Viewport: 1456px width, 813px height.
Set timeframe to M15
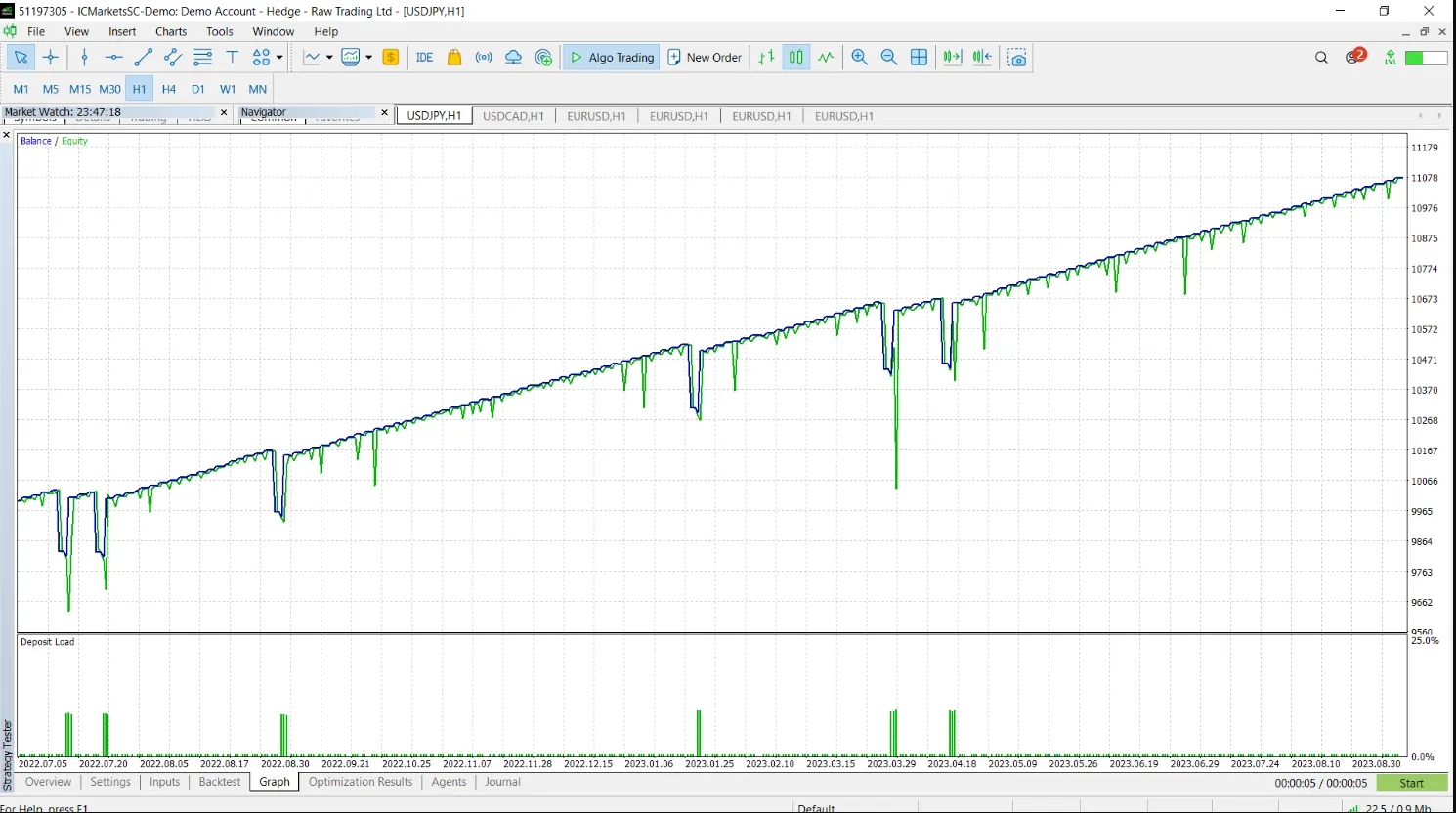[80, 89]
